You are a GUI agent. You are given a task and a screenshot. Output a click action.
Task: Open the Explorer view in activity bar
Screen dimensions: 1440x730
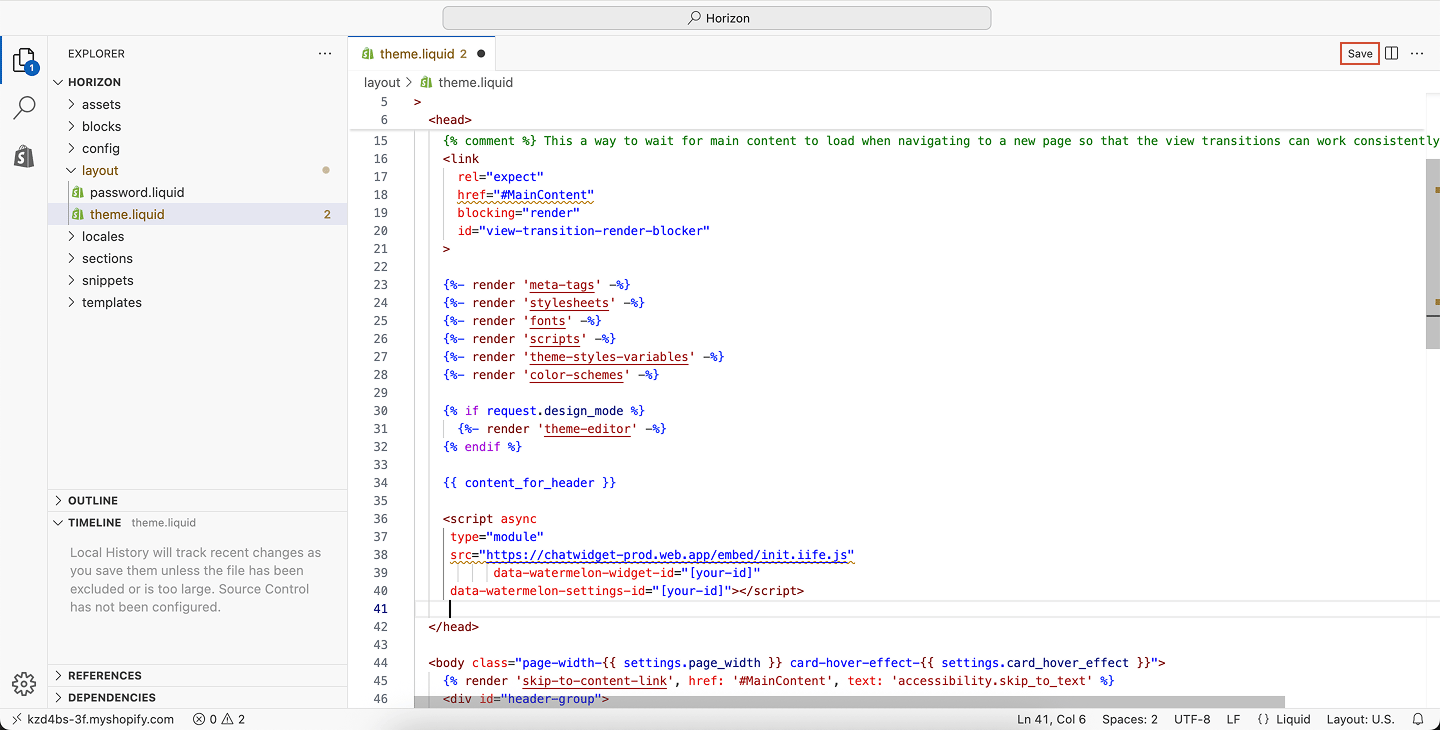click(x=24, y=62)
